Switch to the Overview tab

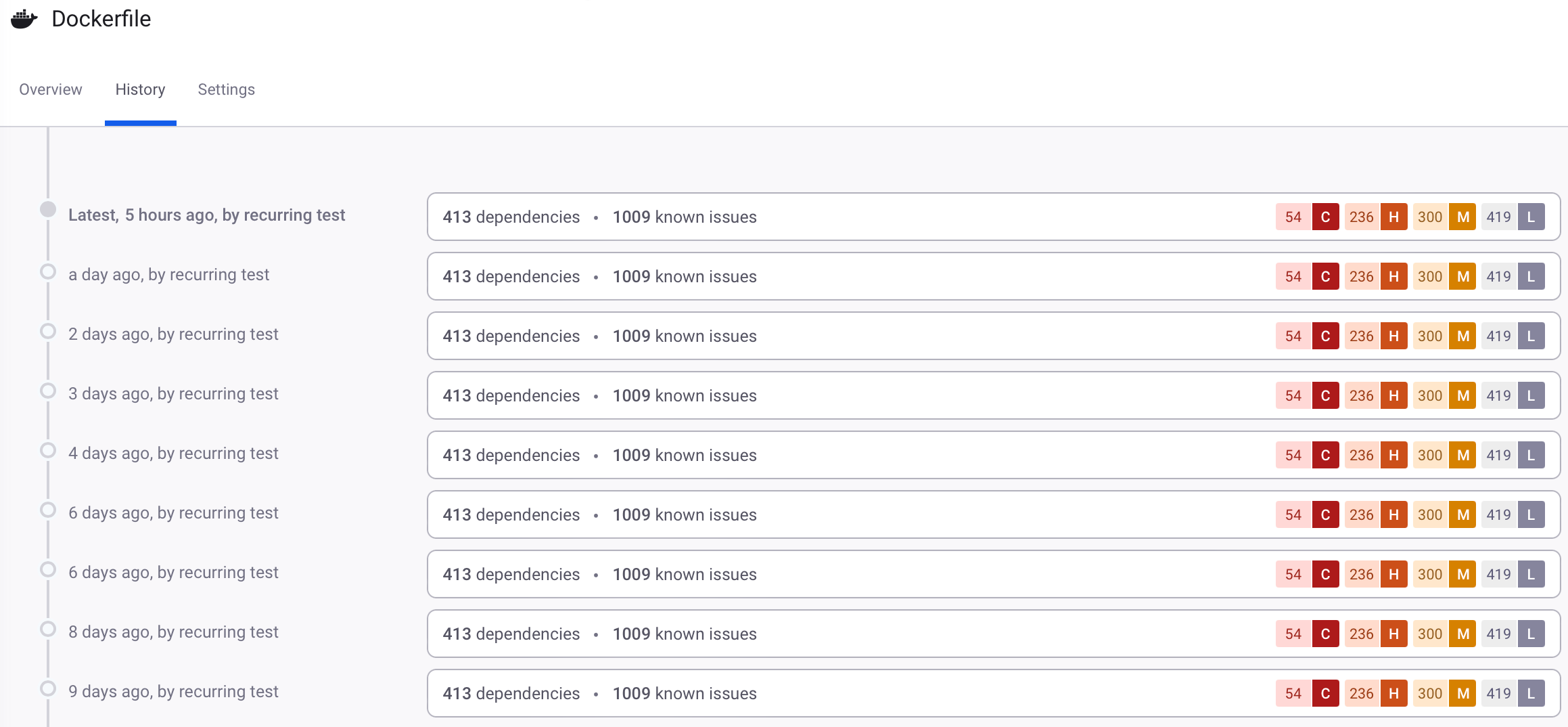50,89
